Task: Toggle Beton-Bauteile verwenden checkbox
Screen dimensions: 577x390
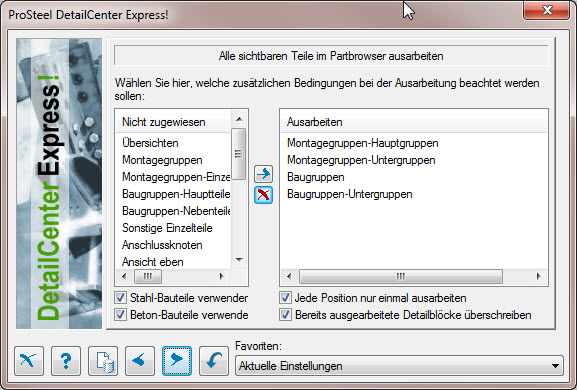Action: (120, 315)
